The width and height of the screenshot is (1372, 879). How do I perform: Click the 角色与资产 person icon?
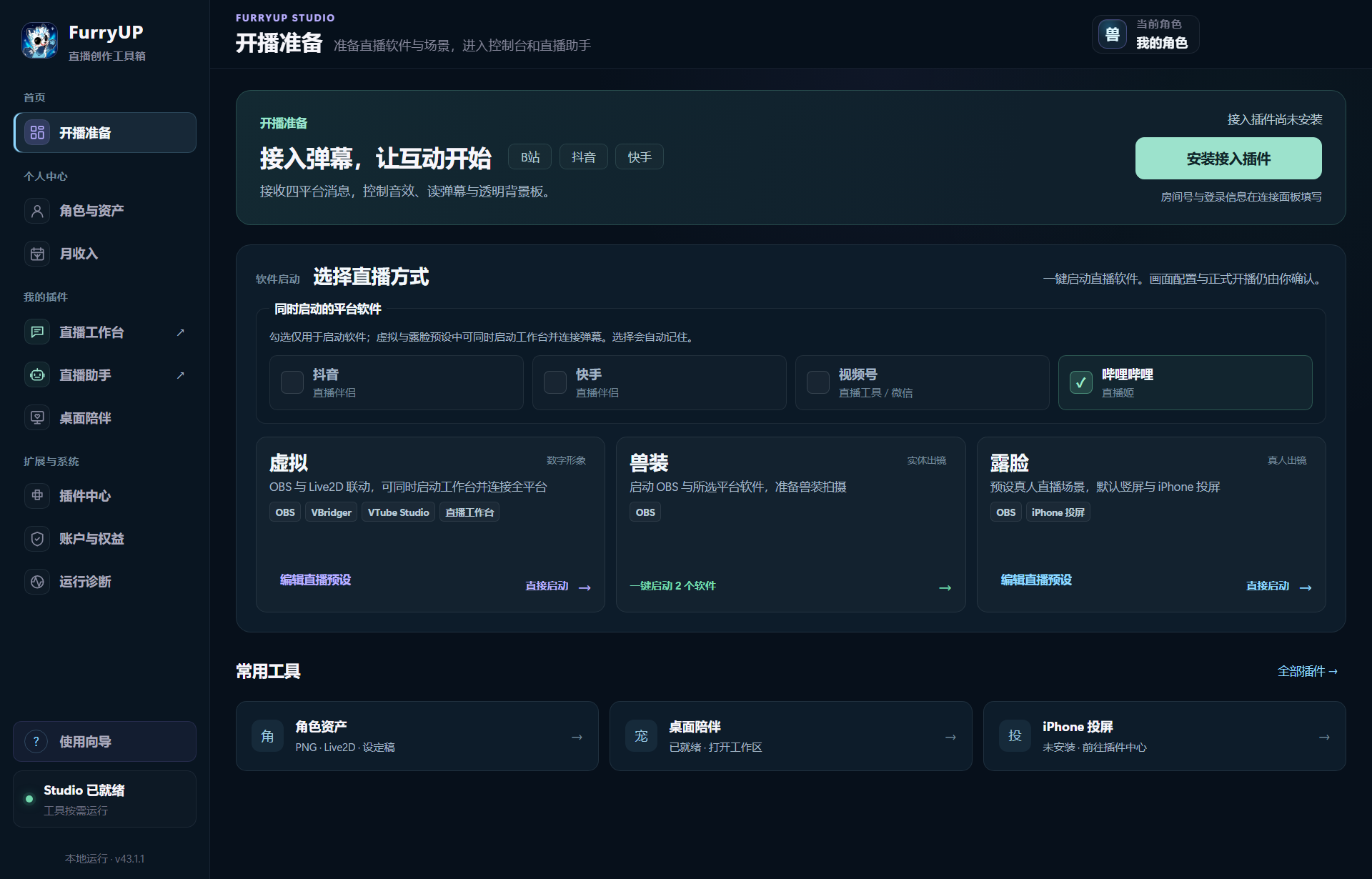click(x=37, y=211)
